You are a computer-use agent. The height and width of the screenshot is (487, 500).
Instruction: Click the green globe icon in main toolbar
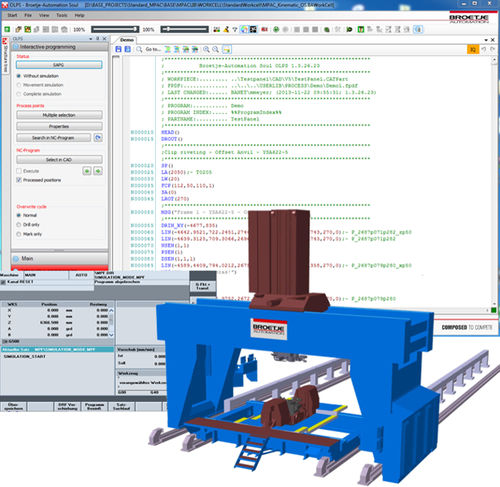276,29
